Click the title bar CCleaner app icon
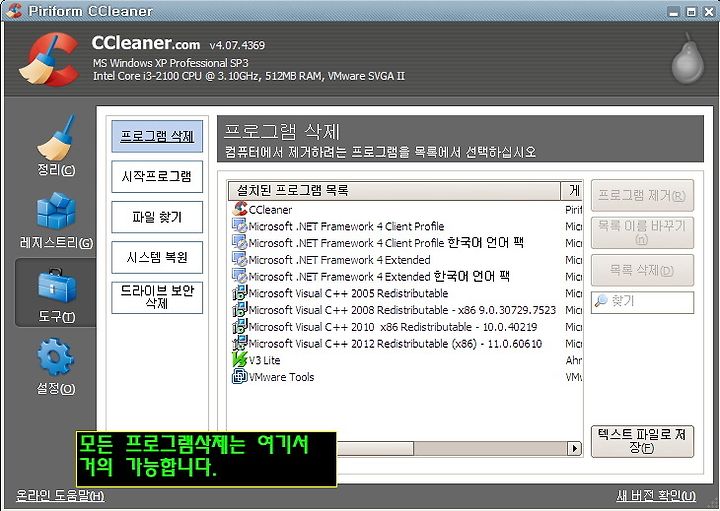720x511 pixels. (x=14, y=11)
